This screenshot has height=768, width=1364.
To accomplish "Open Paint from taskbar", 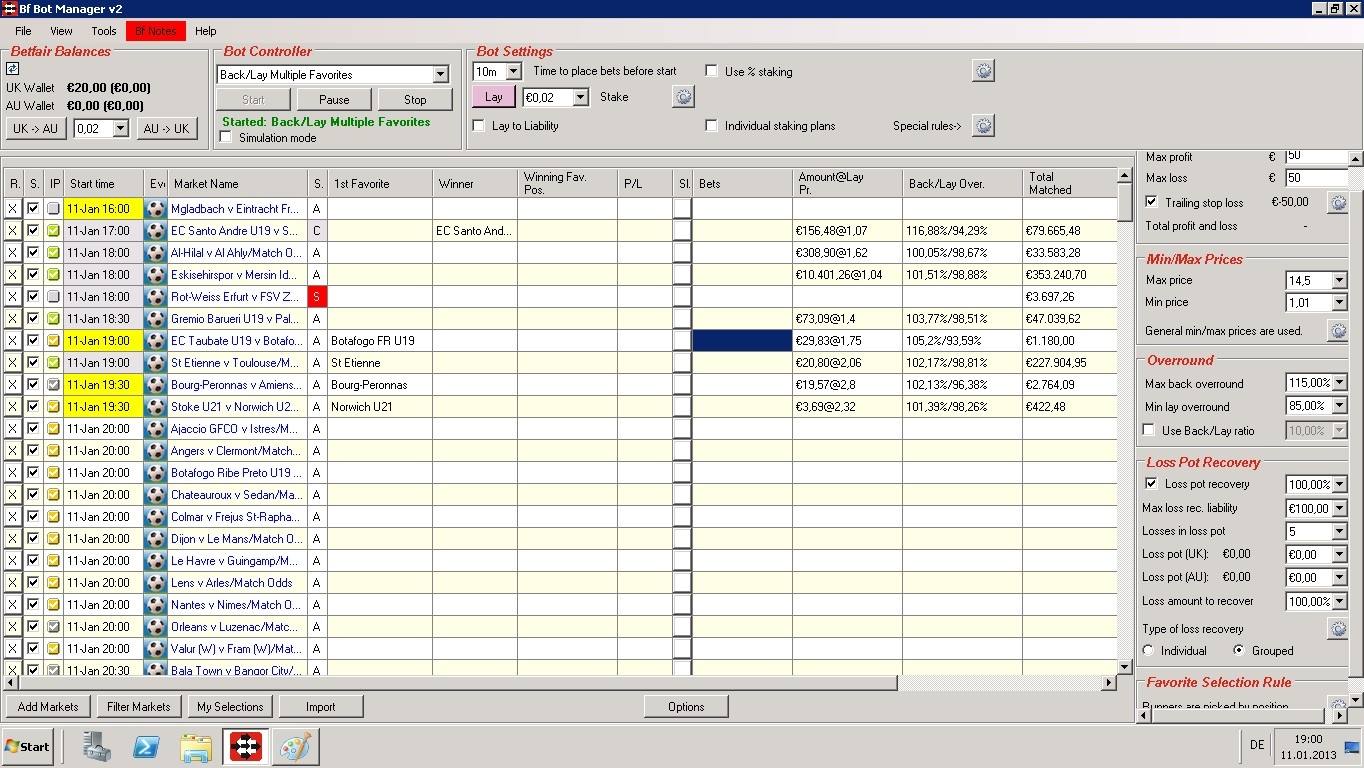I will [x=295, y=746].
